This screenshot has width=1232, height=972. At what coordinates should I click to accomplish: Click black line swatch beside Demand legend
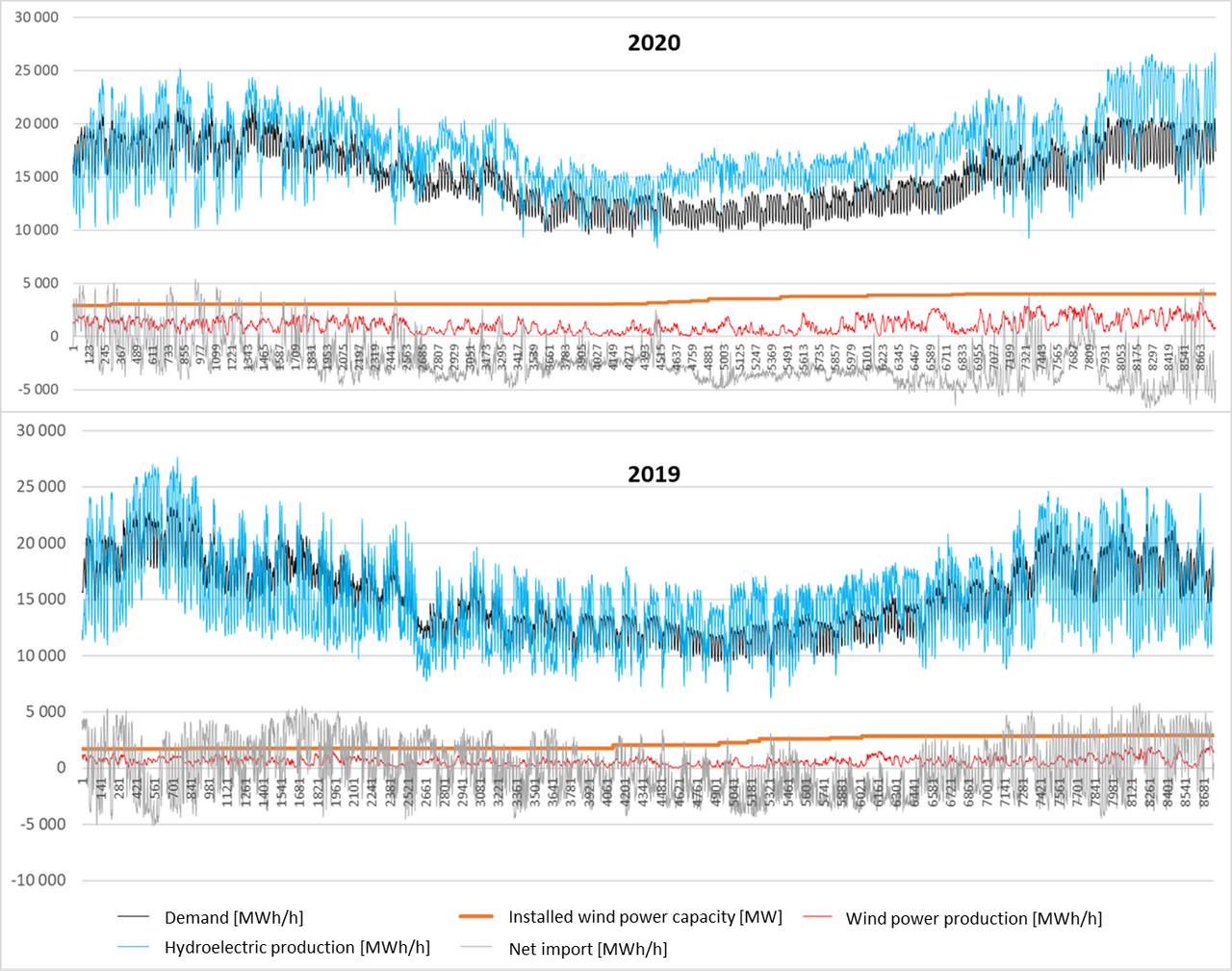135,917
